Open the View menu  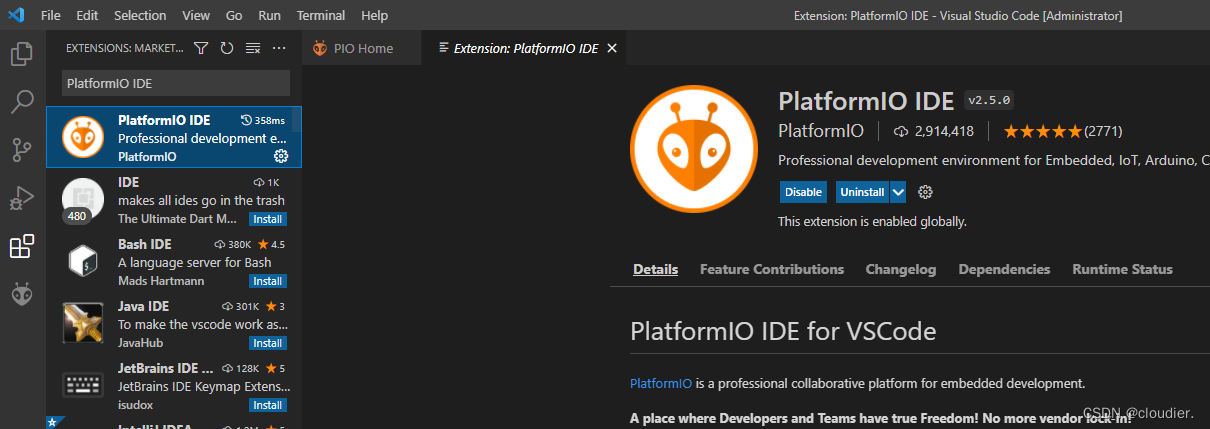196,15
